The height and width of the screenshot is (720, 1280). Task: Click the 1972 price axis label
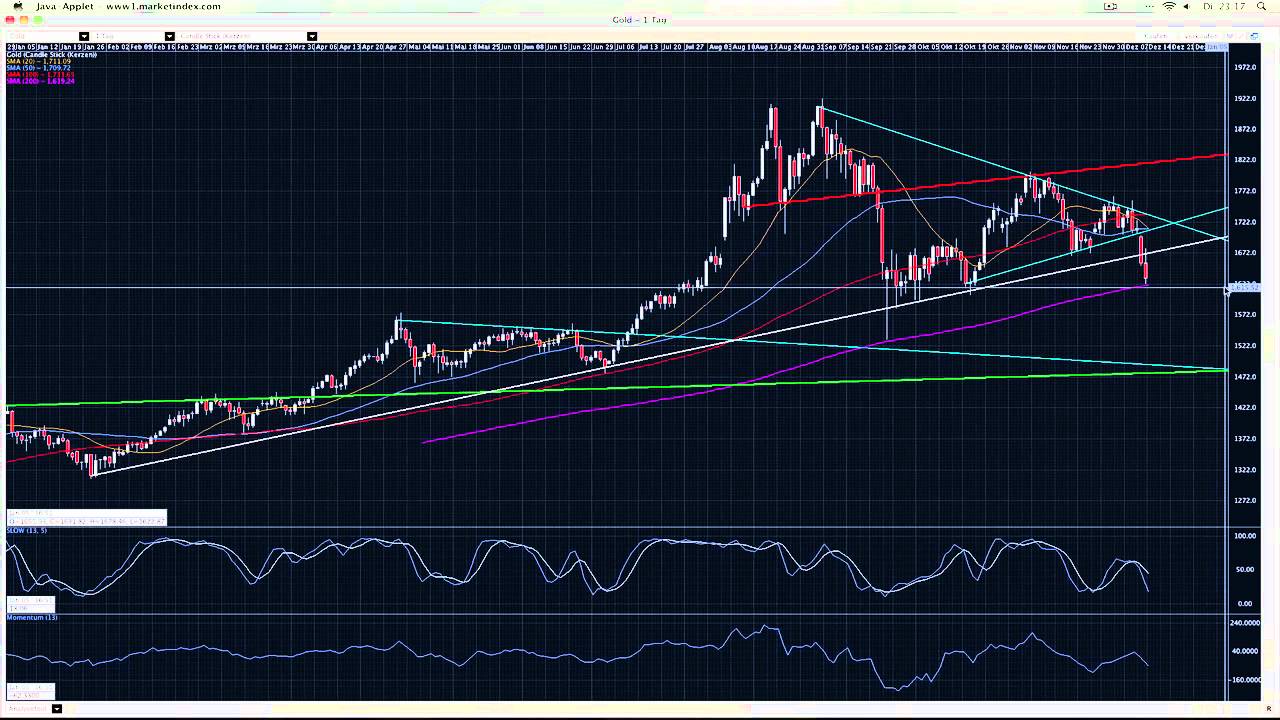1245,67
